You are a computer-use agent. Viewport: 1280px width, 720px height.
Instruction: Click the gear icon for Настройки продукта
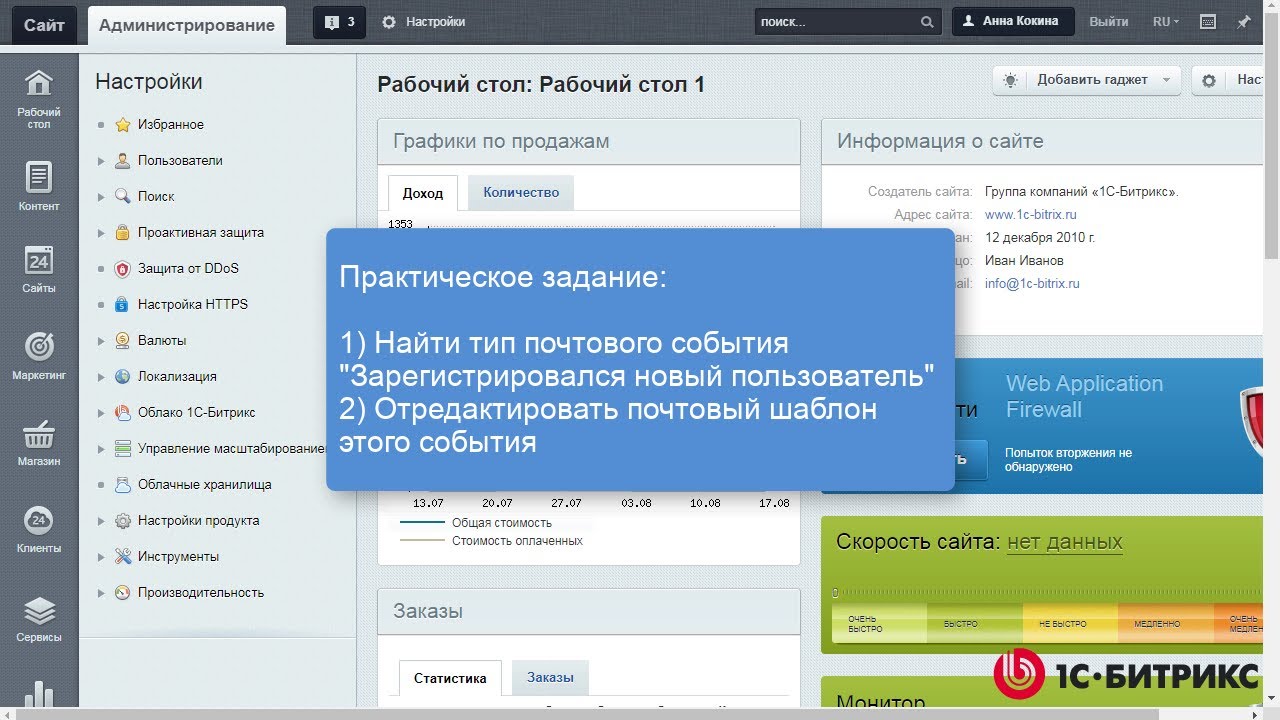pyautogui.click(x=122, y=521)
